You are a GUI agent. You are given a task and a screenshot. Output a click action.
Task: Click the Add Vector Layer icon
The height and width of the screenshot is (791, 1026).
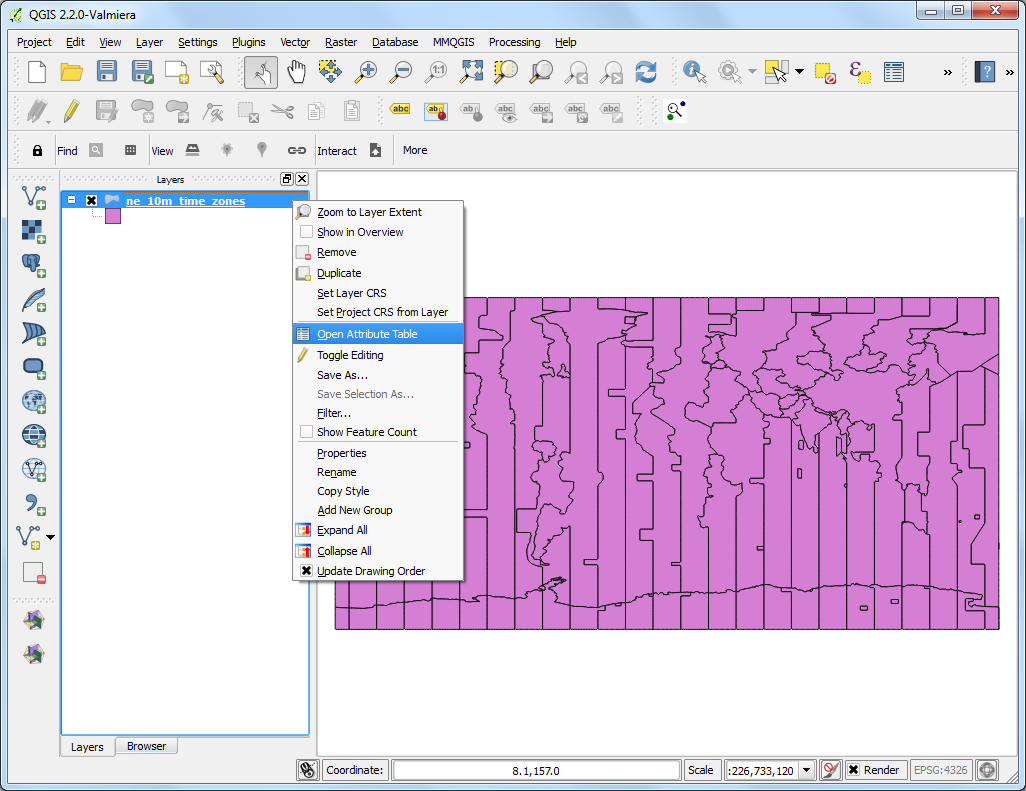click(34, 197)
